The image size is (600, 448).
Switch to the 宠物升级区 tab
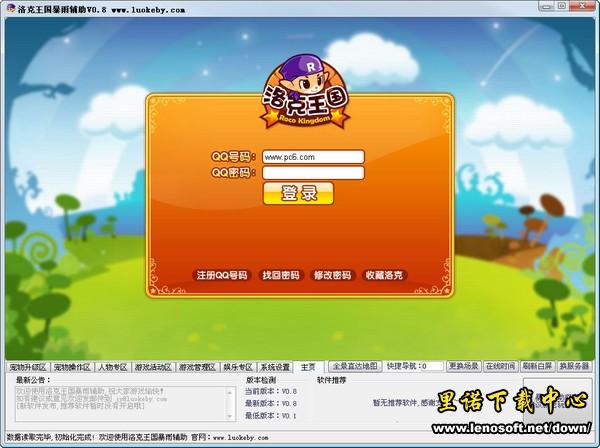[28, 367]
